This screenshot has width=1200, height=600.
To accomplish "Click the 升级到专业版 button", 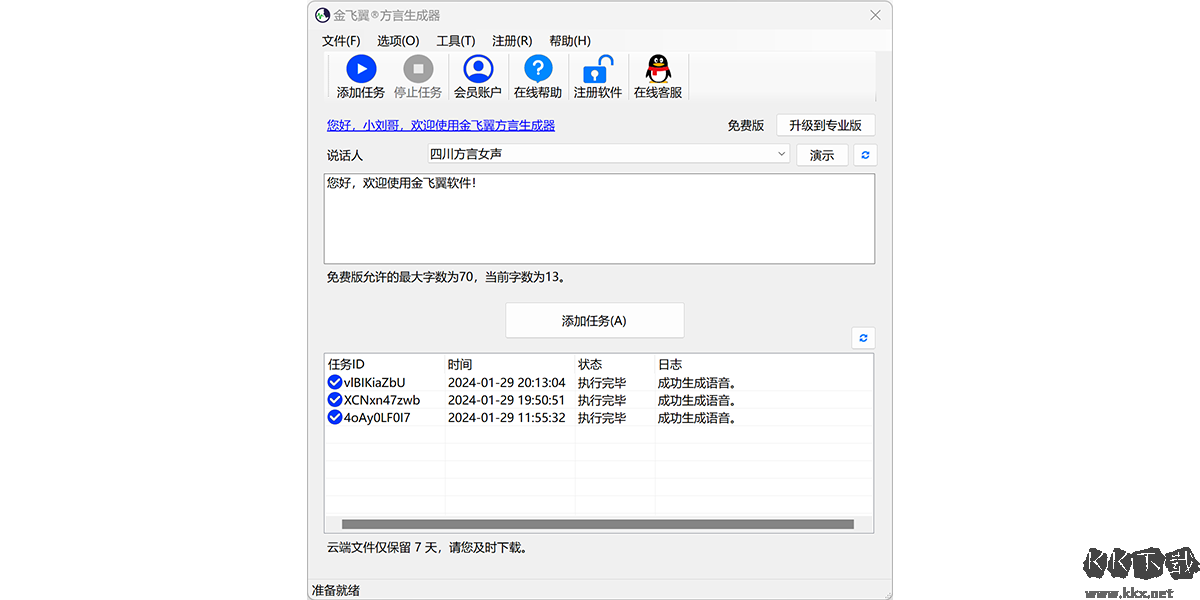I will coord(825,125).
